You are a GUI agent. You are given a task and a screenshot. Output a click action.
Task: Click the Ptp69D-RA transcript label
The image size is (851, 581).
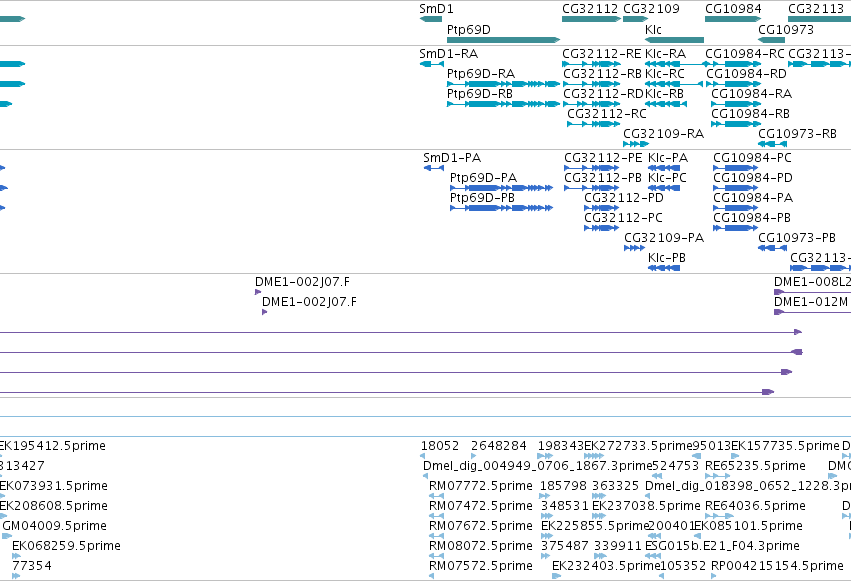(x=481, y=74)
